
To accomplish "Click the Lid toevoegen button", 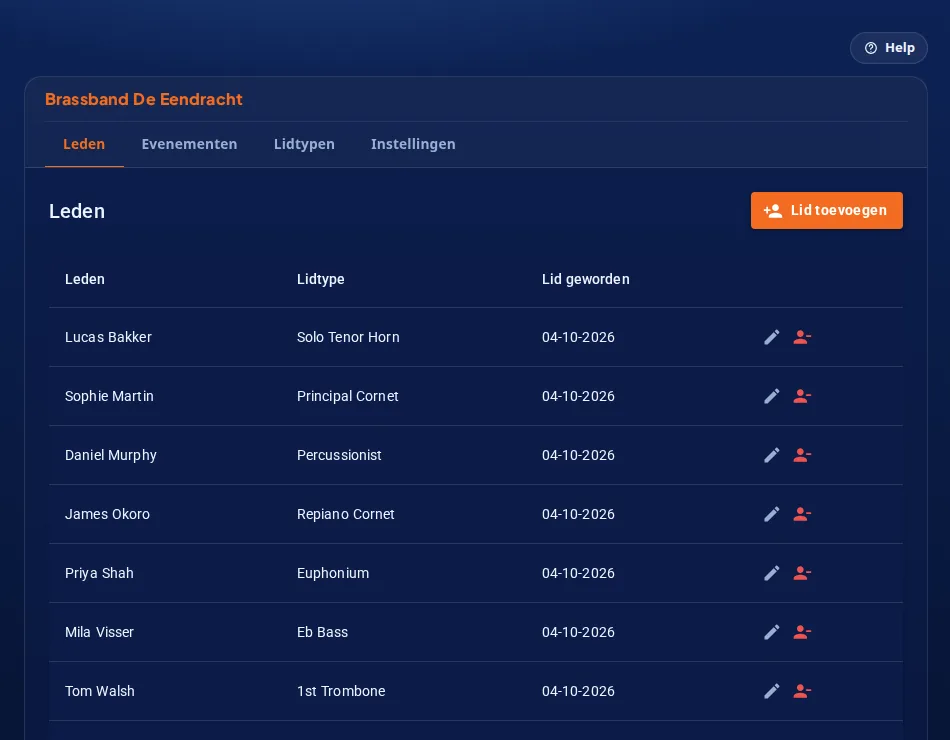I will point(826,210).
